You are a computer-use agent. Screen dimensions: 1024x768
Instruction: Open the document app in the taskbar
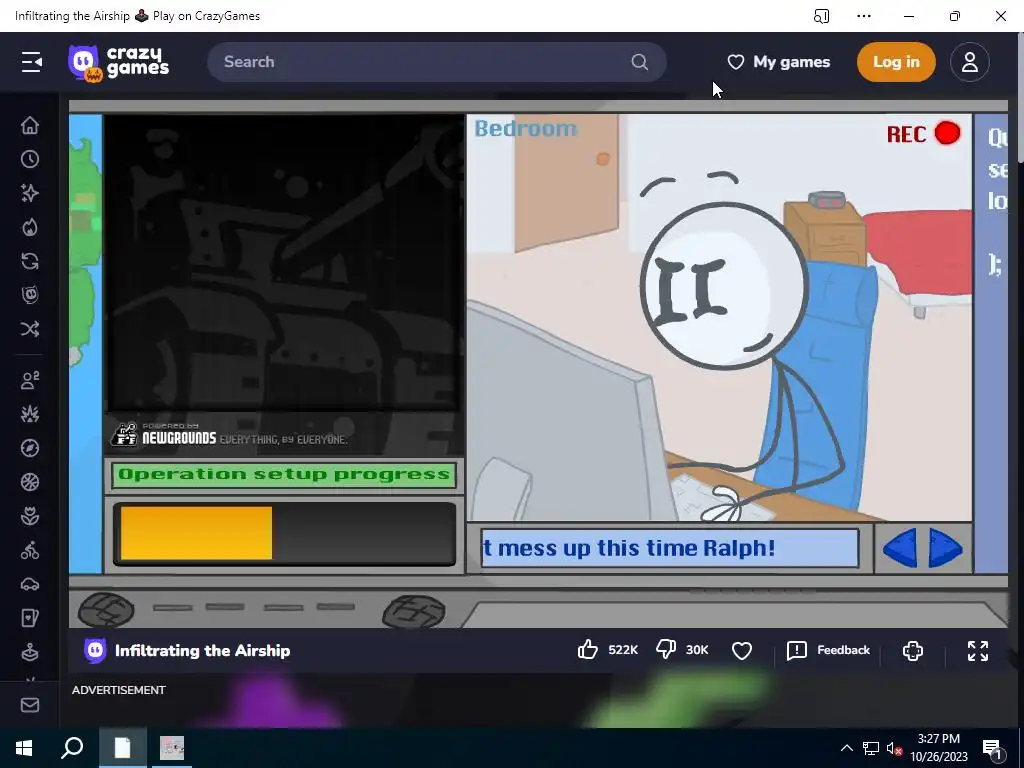click(x=122, y=748)
